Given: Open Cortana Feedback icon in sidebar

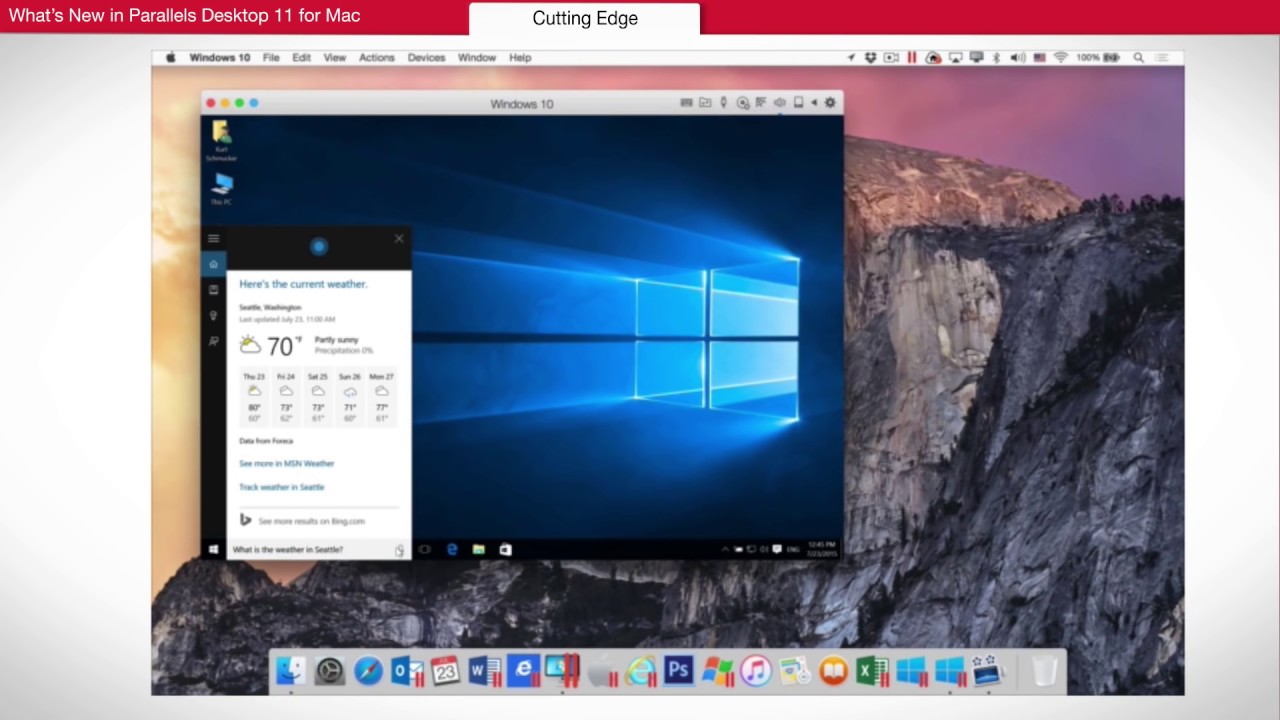Looking at the screenshot, I should 213,342.
